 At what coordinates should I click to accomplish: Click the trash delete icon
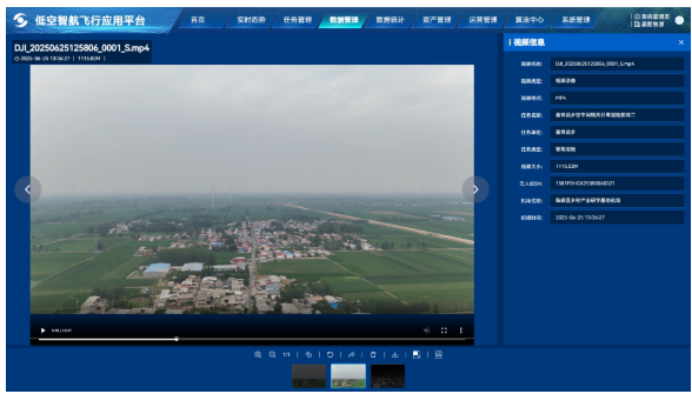click(x=373, y=354)
